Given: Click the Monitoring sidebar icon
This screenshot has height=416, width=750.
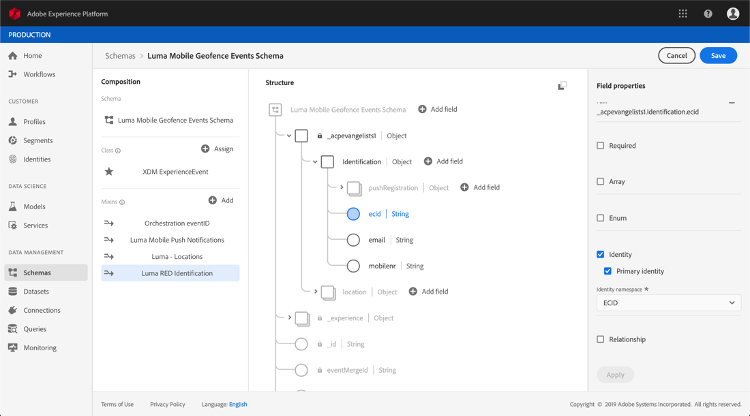Looking at the screenshot, I should (x=13, y=348).
